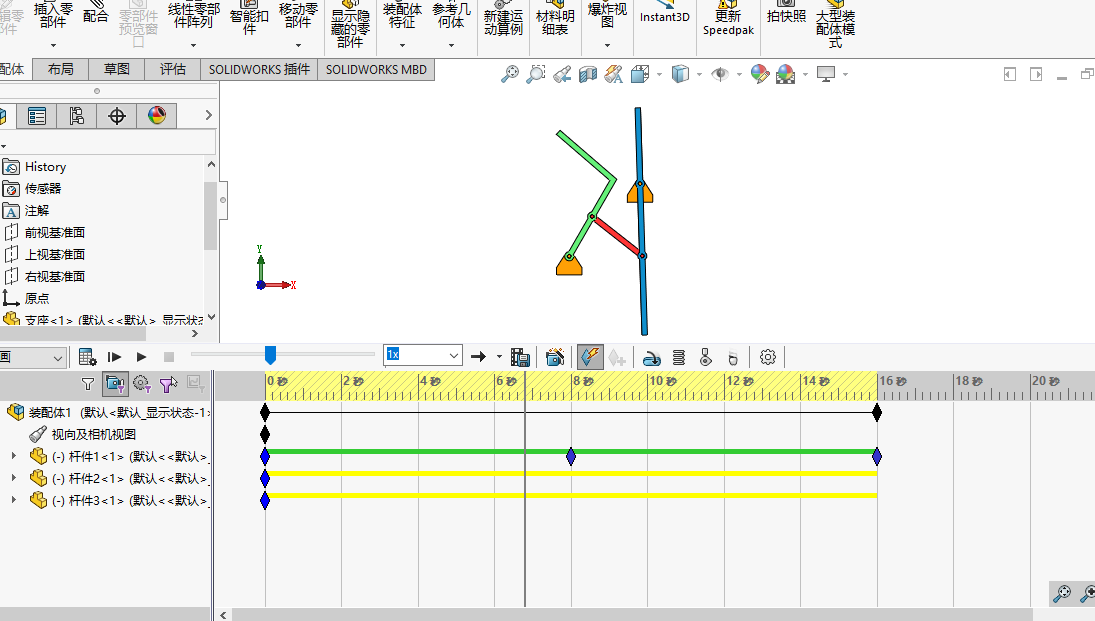Select 传感器 in the feature tree
Screen dimensions: 1095x621
[43, 189]
